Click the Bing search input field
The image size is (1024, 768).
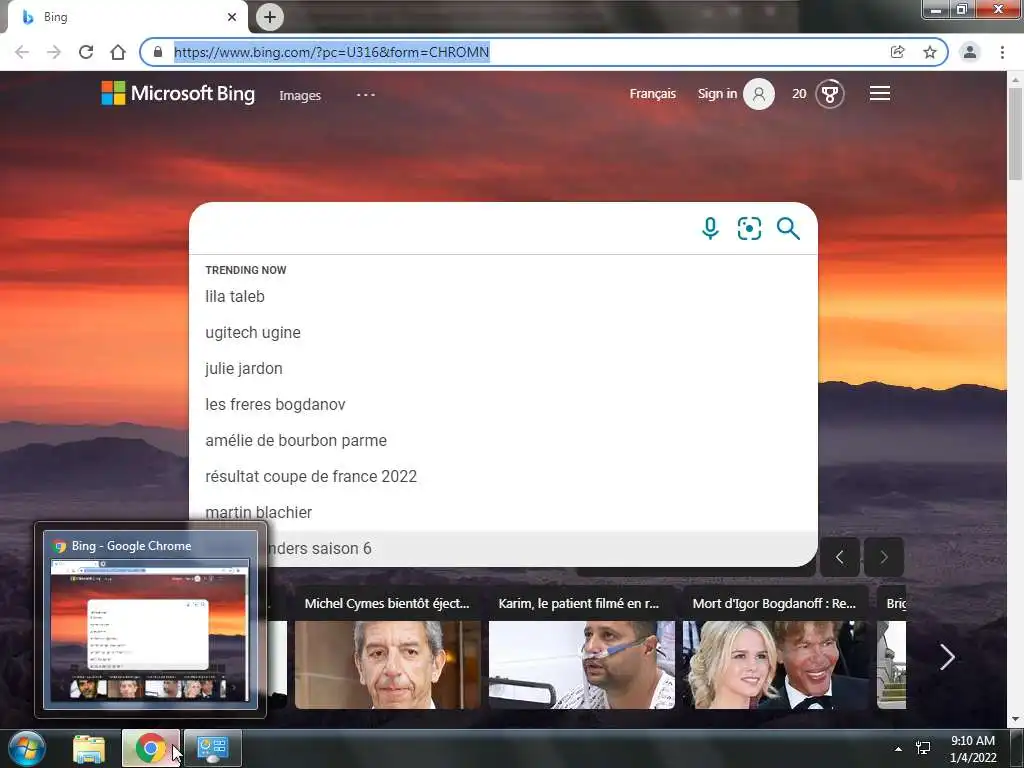click(444, 229)
